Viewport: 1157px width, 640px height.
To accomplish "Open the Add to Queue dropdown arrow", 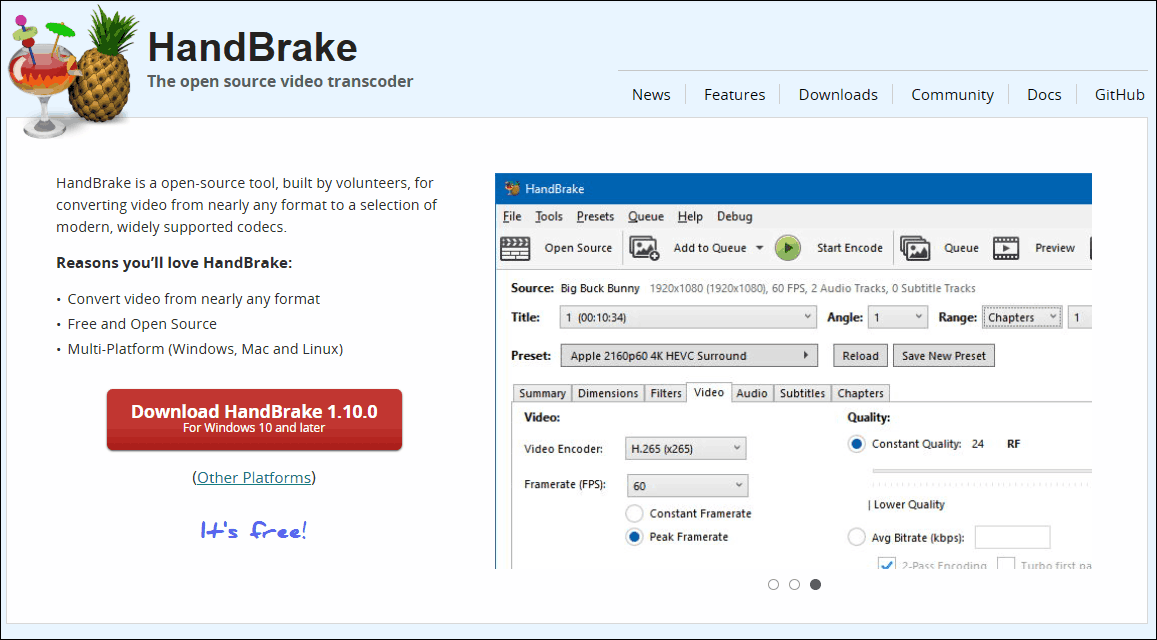I will 759,248.
